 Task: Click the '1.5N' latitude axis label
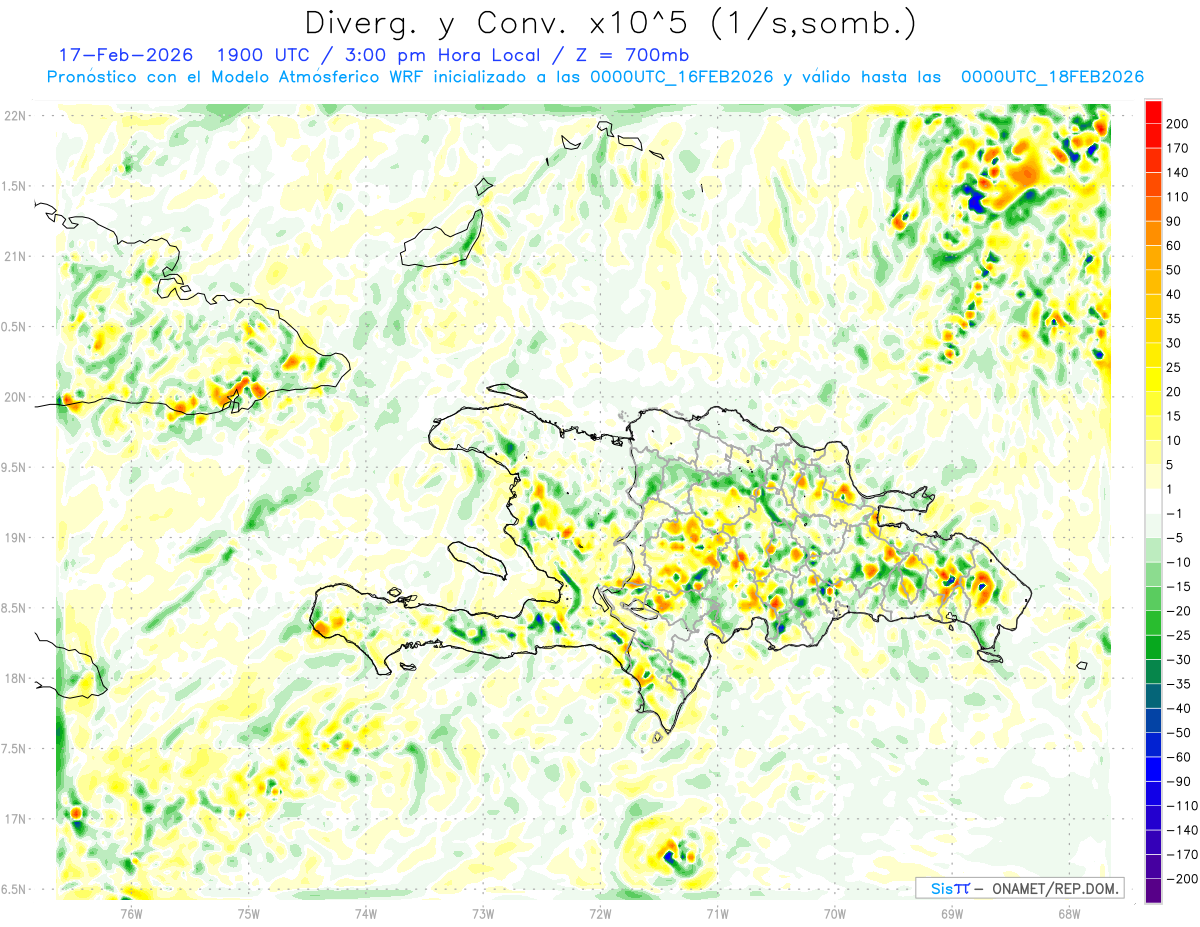15,186
